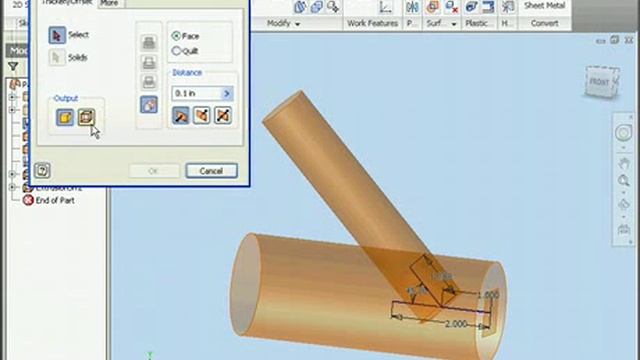
Task: Choose the surface output icon
Action: coord(86,118)
